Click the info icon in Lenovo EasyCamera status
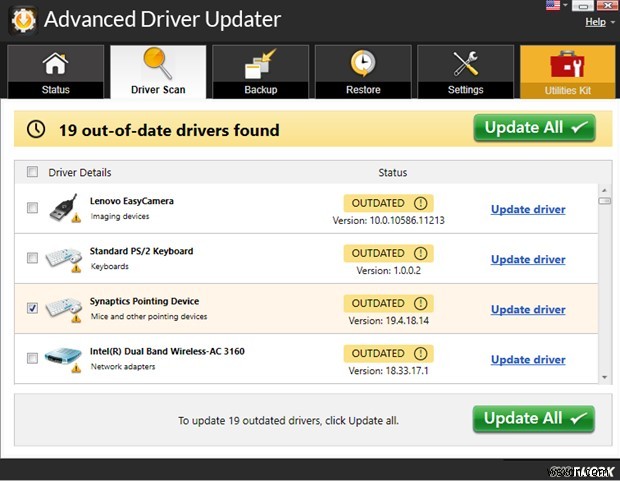 click(x=420, y=203)
